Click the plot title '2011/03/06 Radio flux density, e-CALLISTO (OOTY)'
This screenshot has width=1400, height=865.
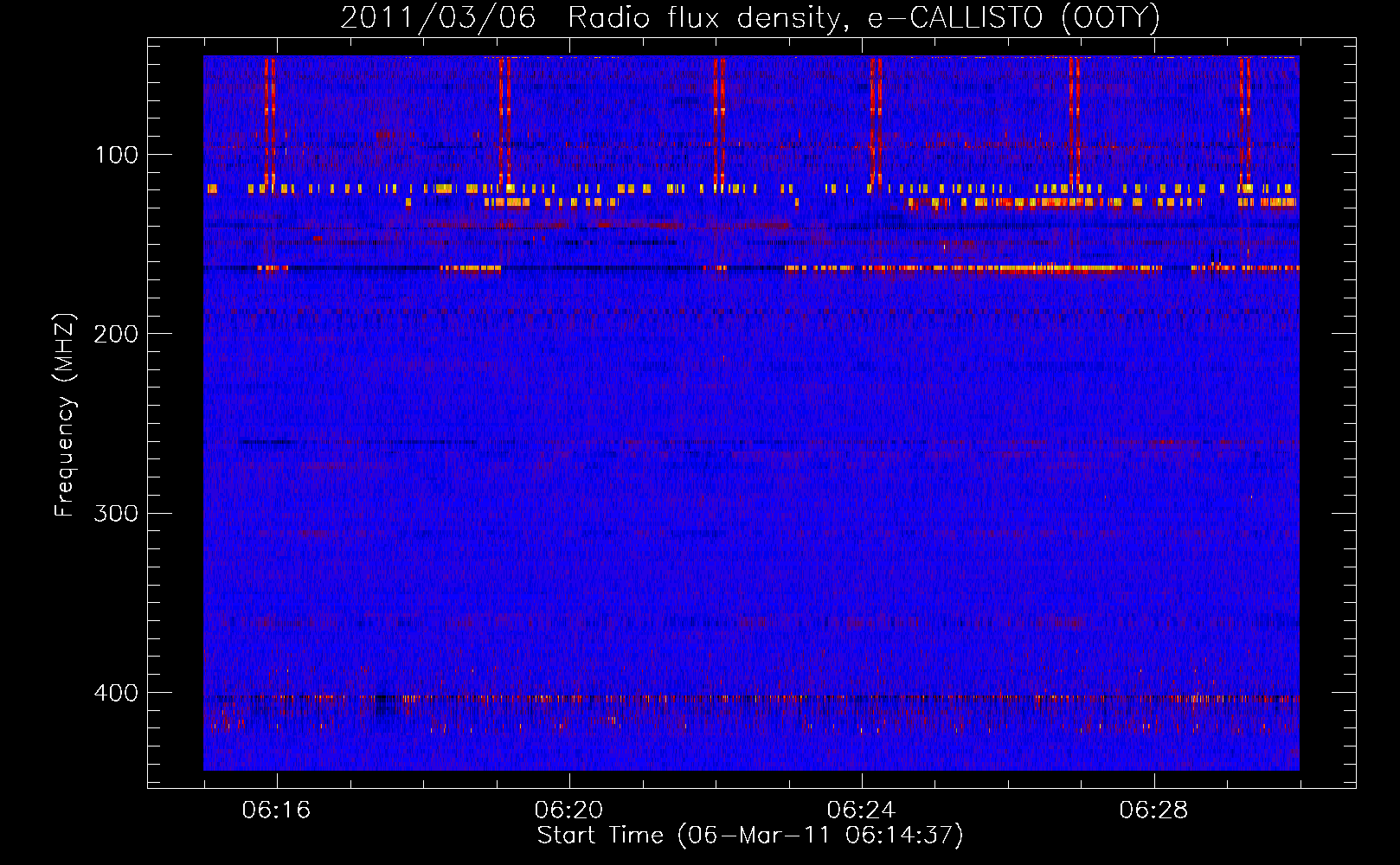tap(749, 18)
